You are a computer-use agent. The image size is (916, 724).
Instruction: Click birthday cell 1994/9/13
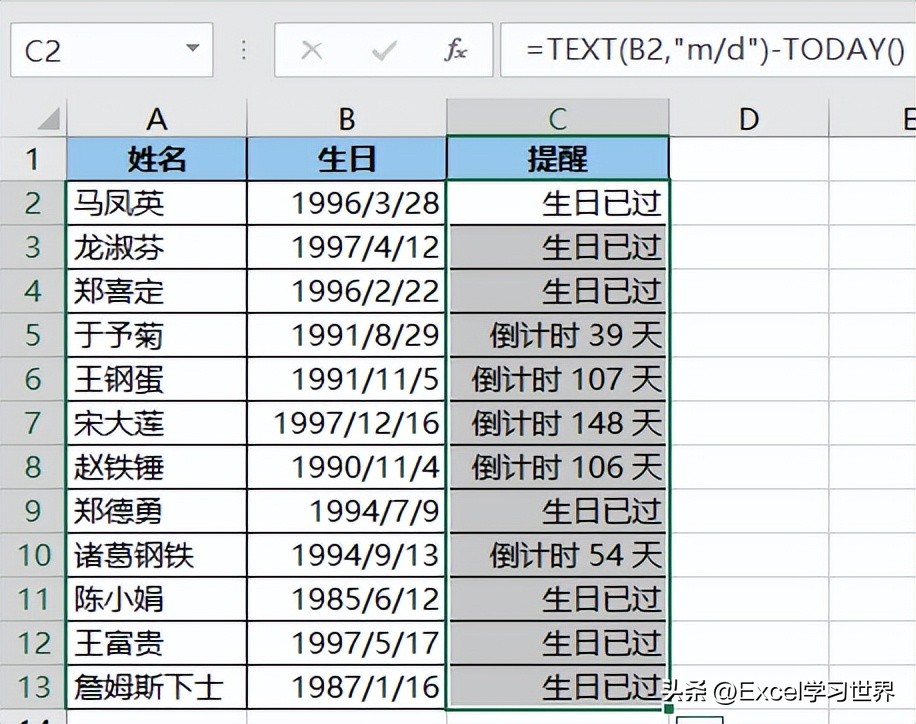click(x=346, y=555)
